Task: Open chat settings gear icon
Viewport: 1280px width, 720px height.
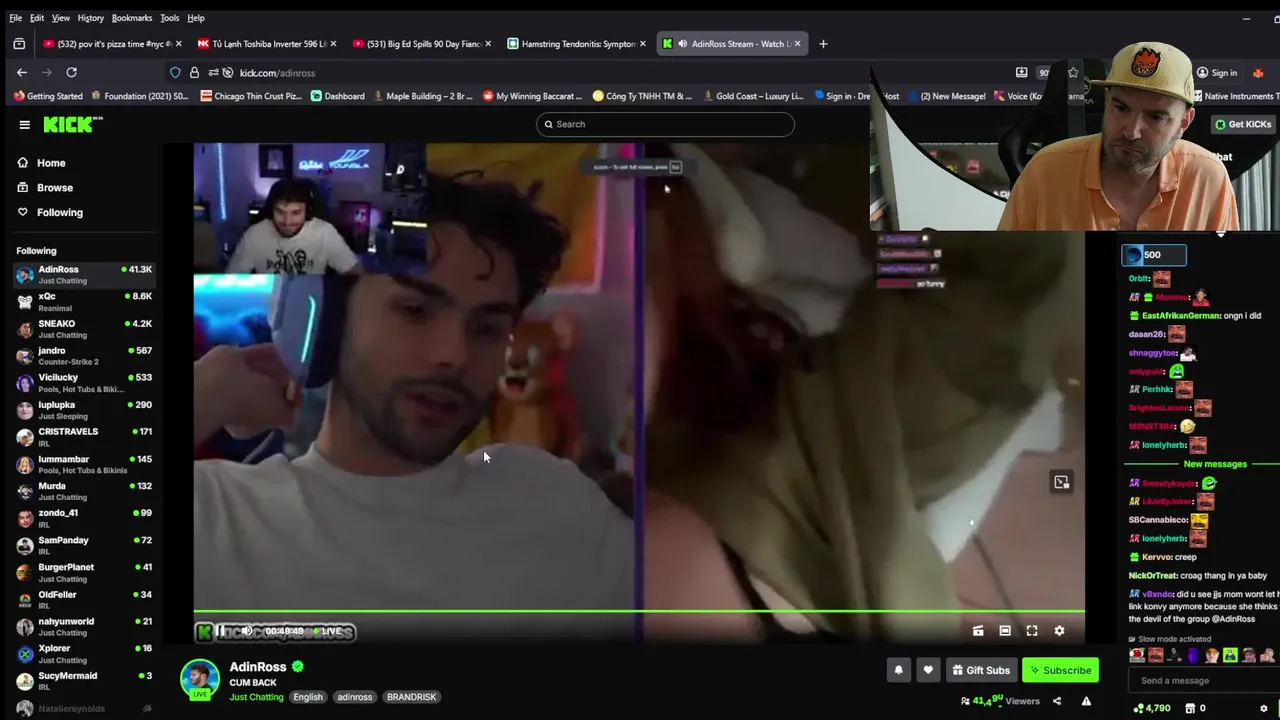Action: pyautogui.click(x=1264, y=708)
